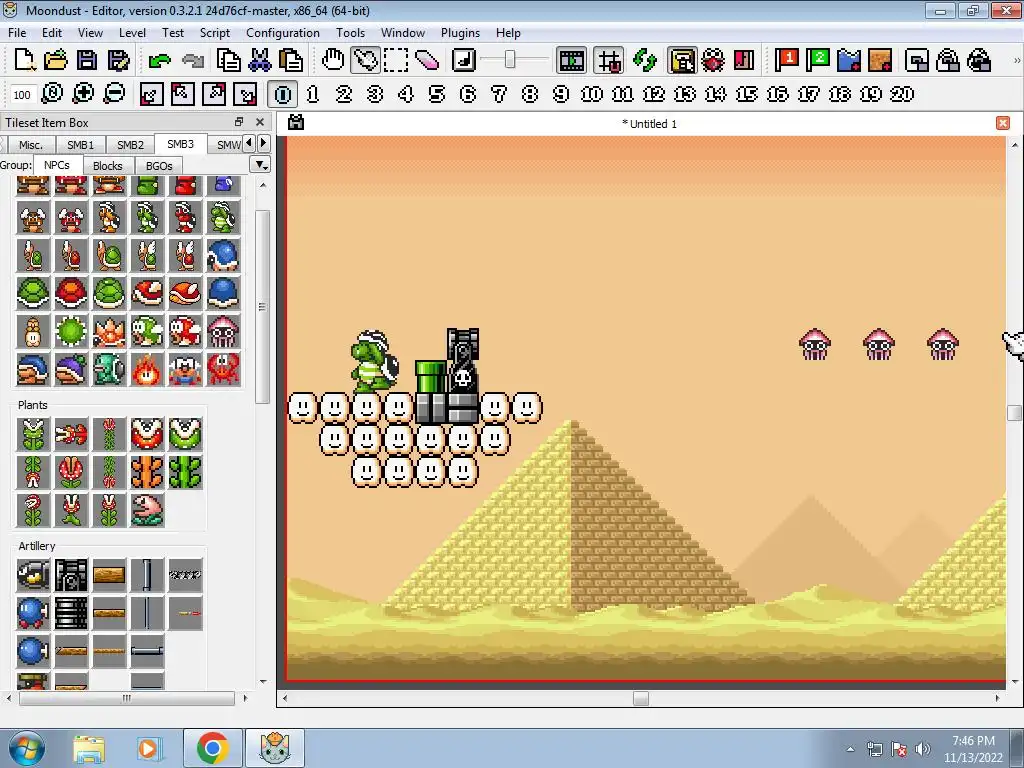Select the BGOs group tab
Viewport: 1024px width, 768px height.
(159, 166)
